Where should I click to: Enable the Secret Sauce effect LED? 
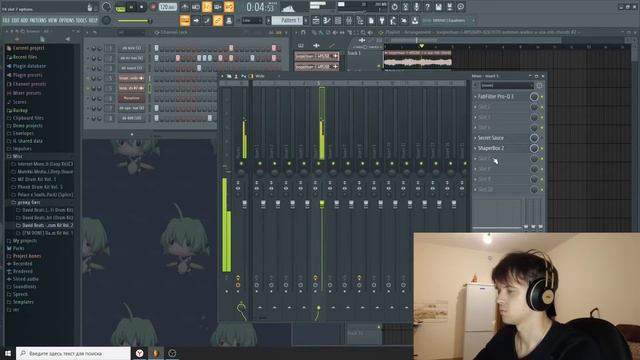click(x=542, y=138)
